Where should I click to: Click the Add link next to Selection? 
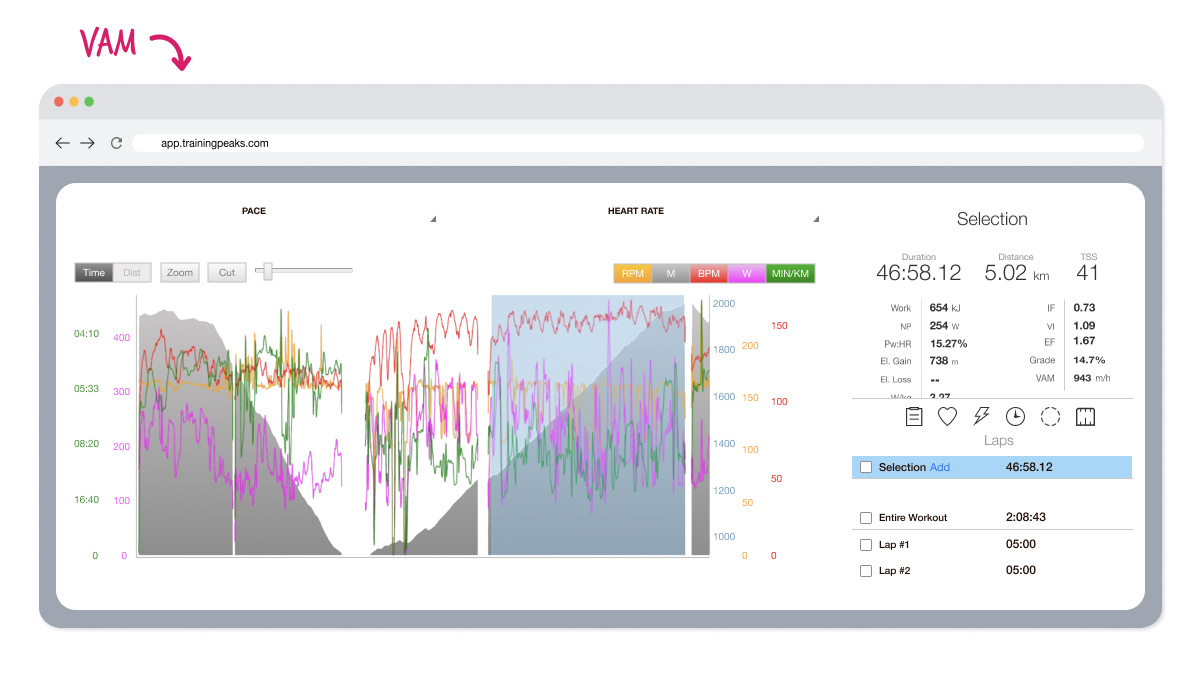point(939,466)
